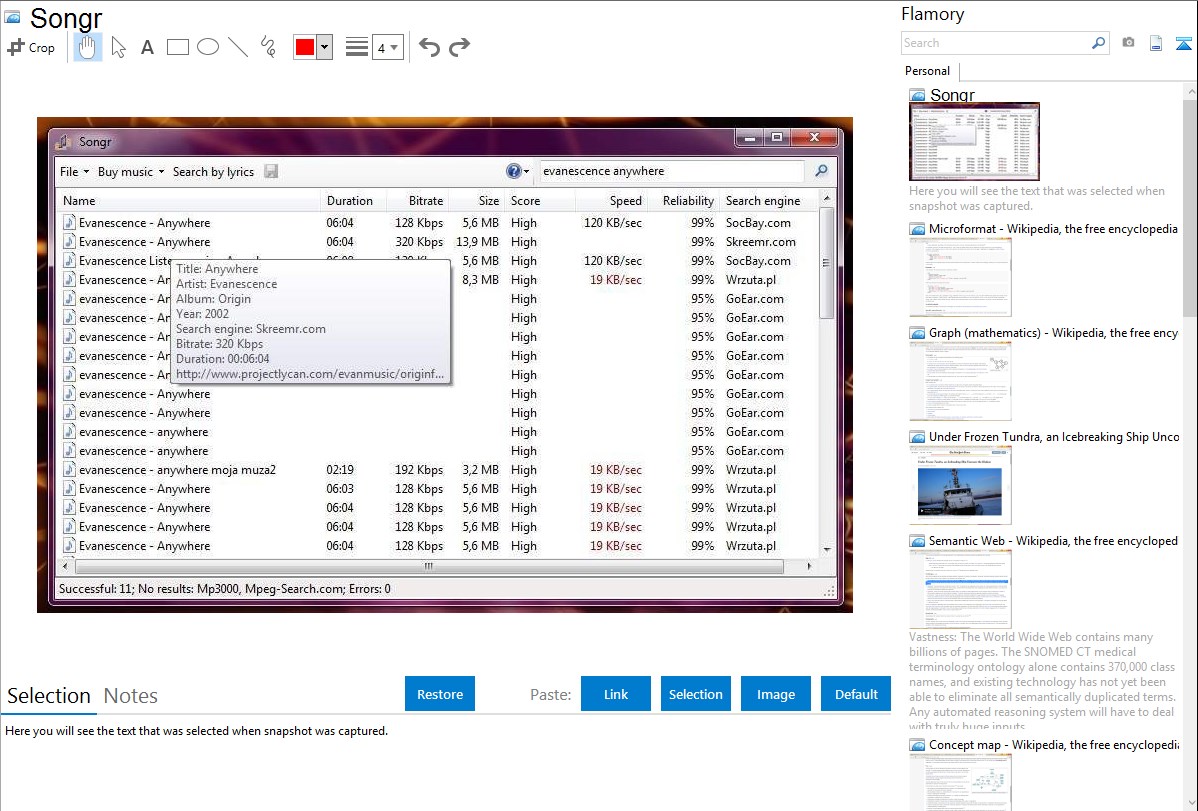Click the Flamory sidebar vertical scrollbar

[x=1190, y=206]
